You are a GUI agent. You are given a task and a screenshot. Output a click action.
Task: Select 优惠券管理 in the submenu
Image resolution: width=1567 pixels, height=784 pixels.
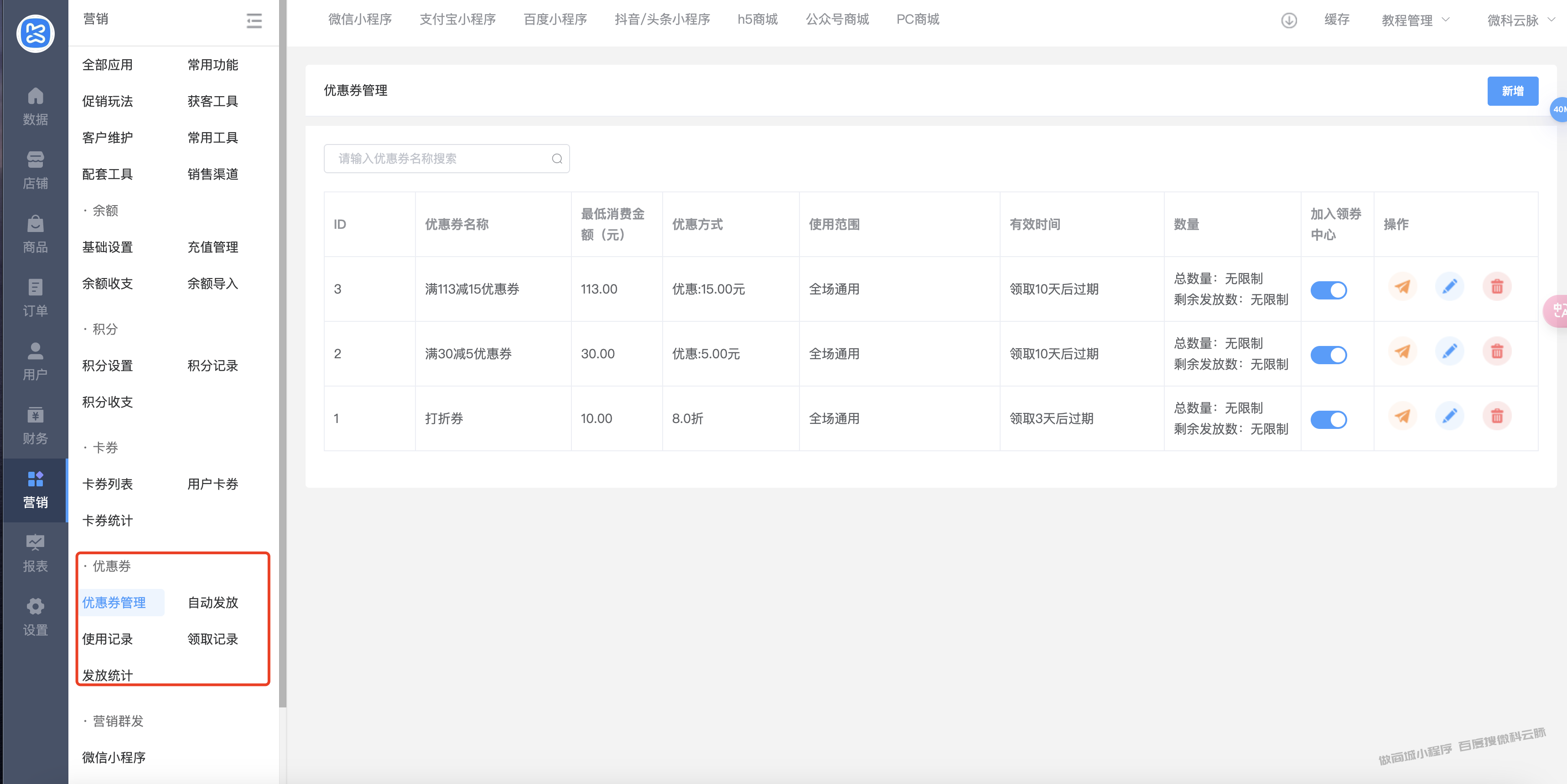click(x=114, y=602)
